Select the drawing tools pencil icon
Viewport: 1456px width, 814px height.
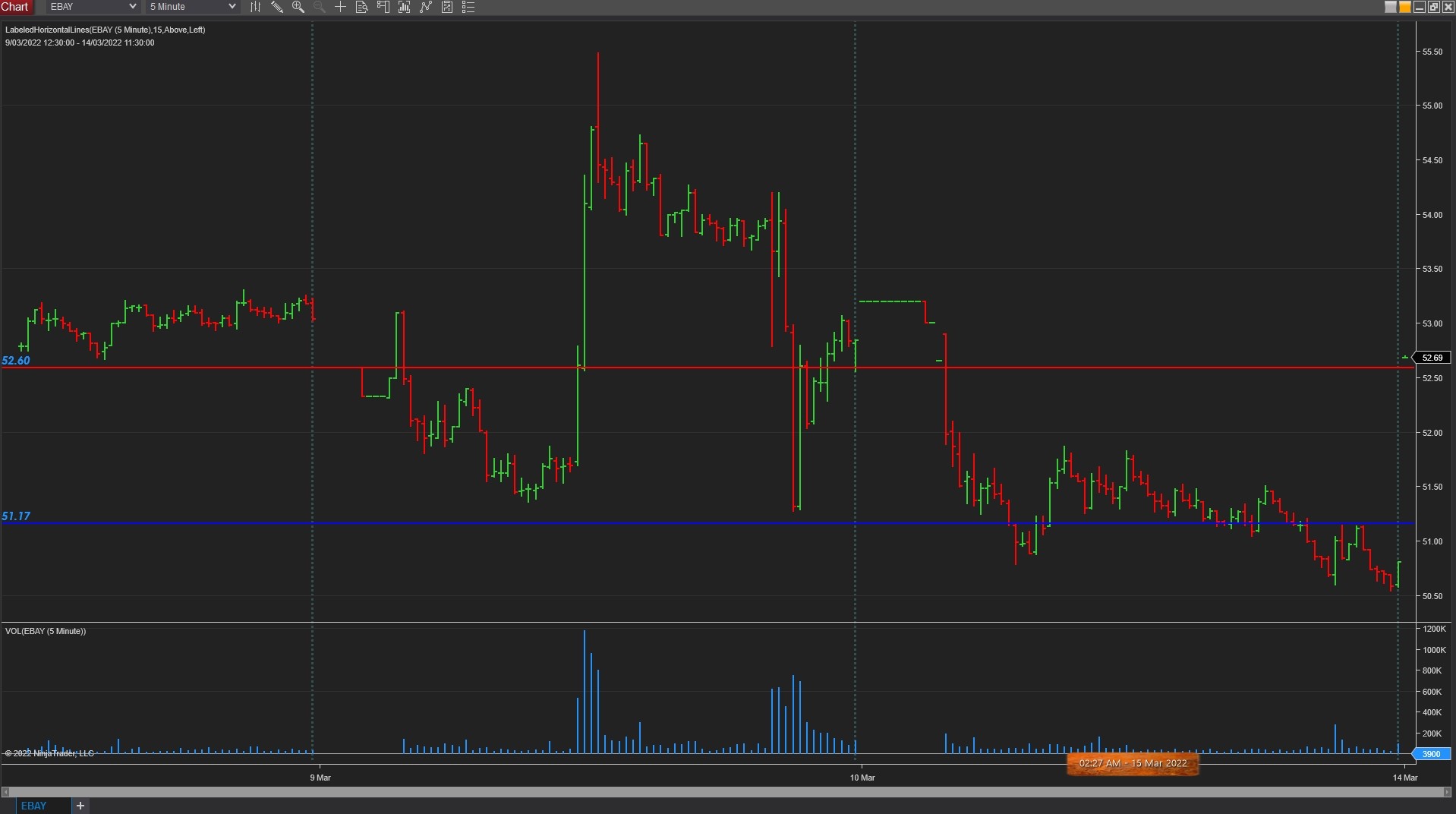pyautogui.click(x=277, y=7)
